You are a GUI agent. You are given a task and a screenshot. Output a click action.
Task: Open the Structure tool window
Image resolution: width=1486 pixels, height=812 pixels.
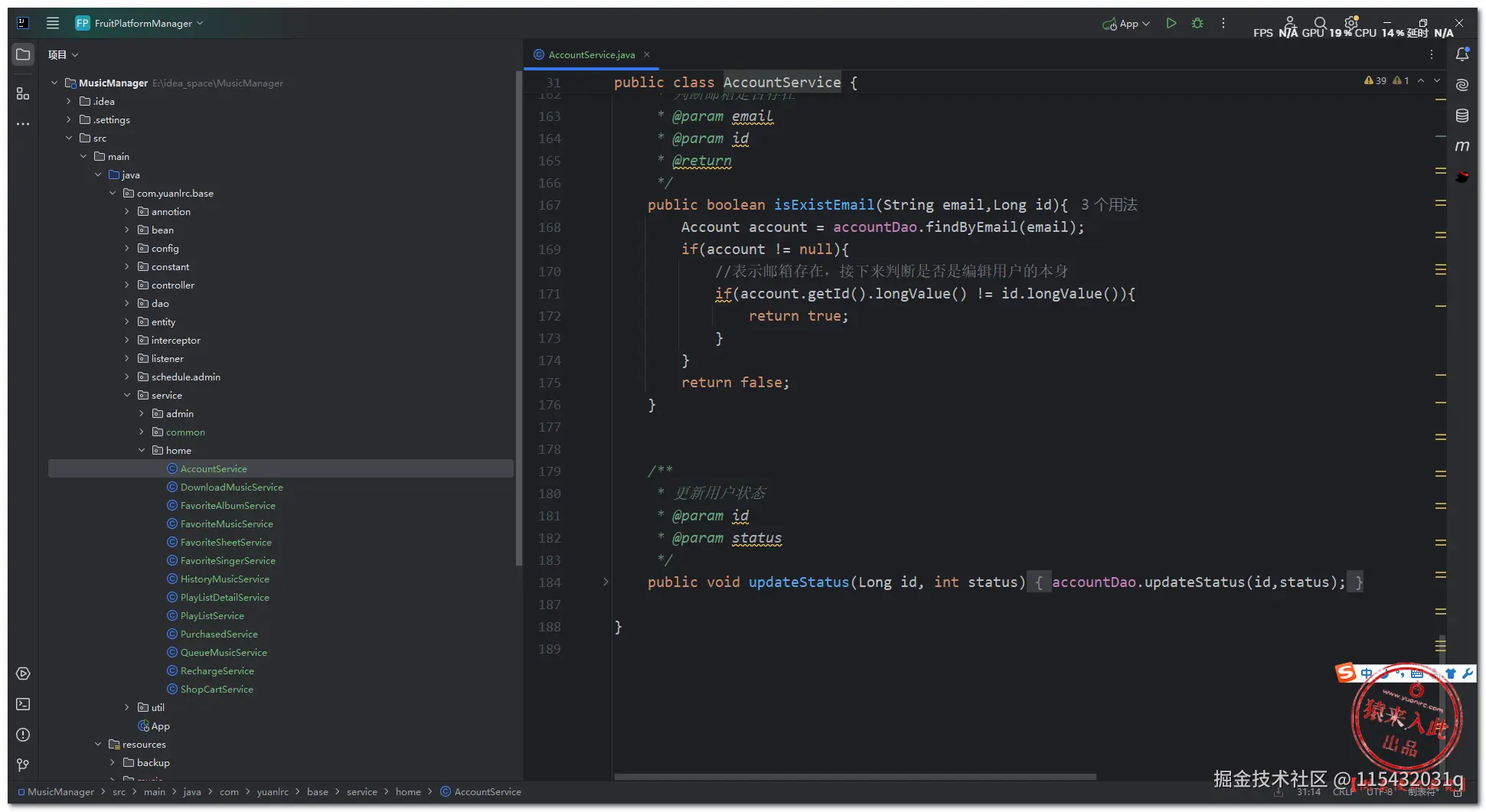pyautogui.click(x=23, y=93)
